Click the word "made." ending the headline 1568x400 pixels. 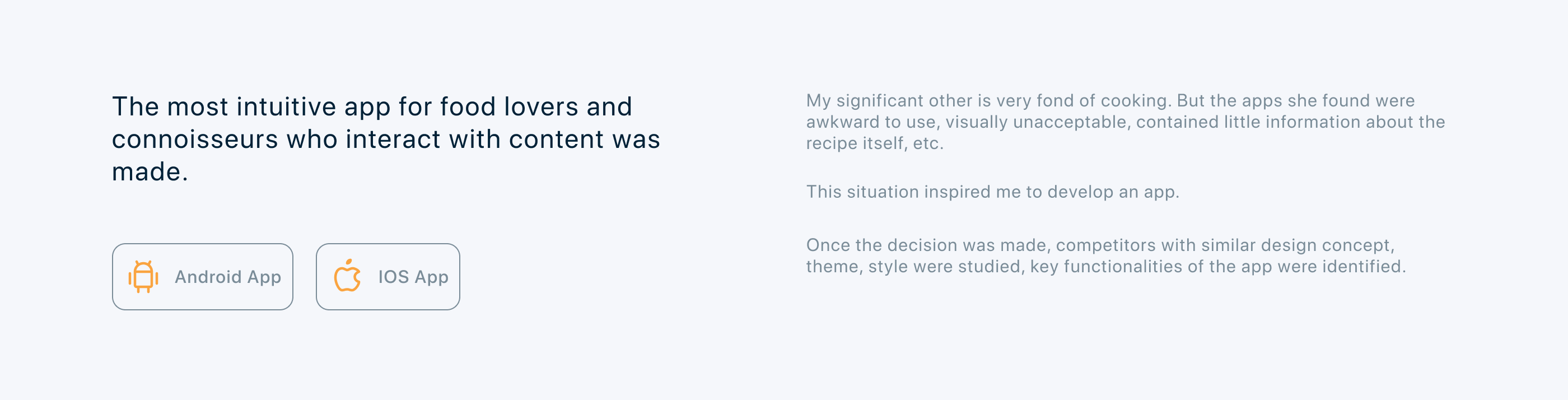[150, 171]
